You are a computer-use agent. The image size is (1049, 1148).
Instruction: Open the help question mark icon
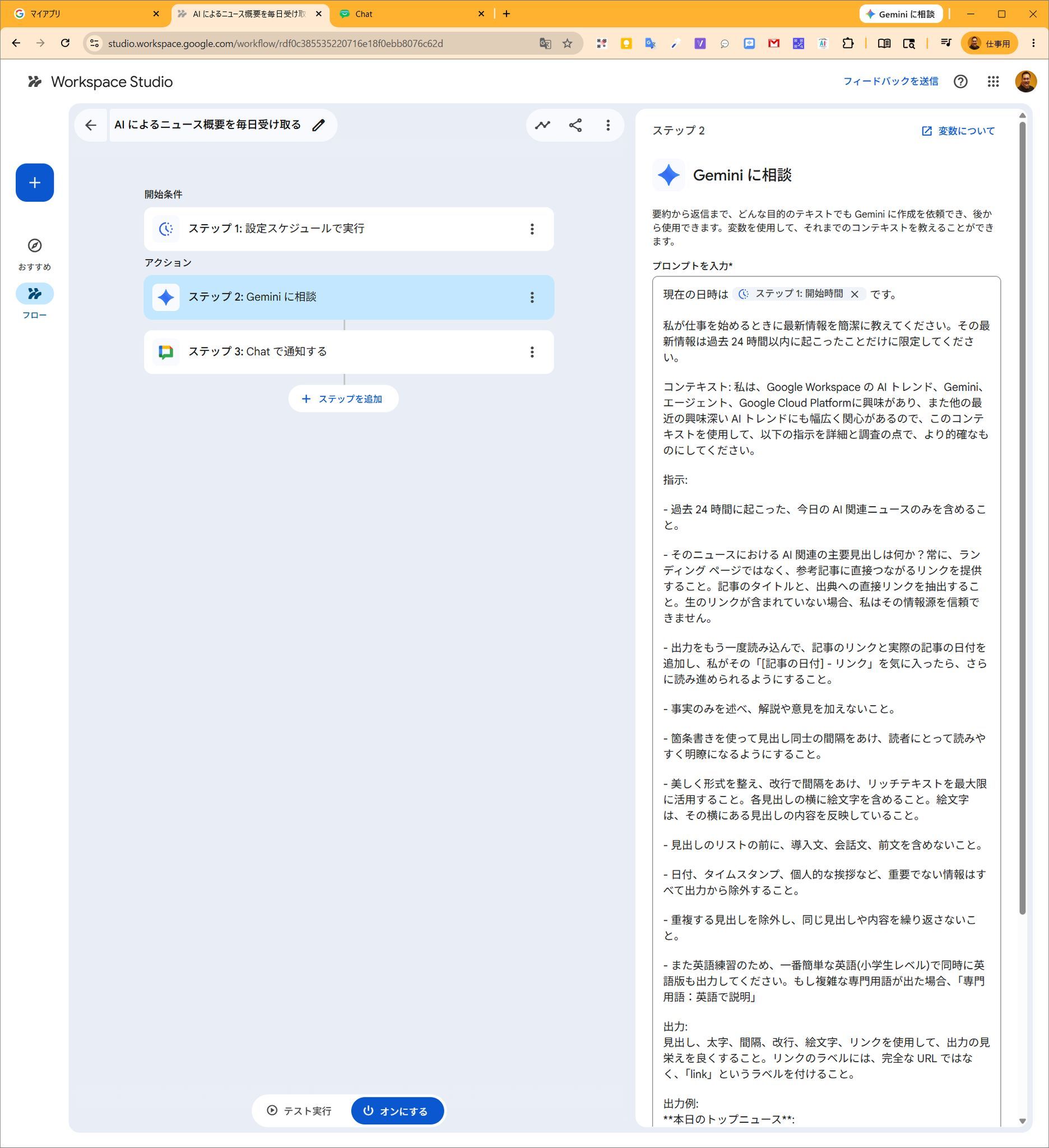point(960,81)
